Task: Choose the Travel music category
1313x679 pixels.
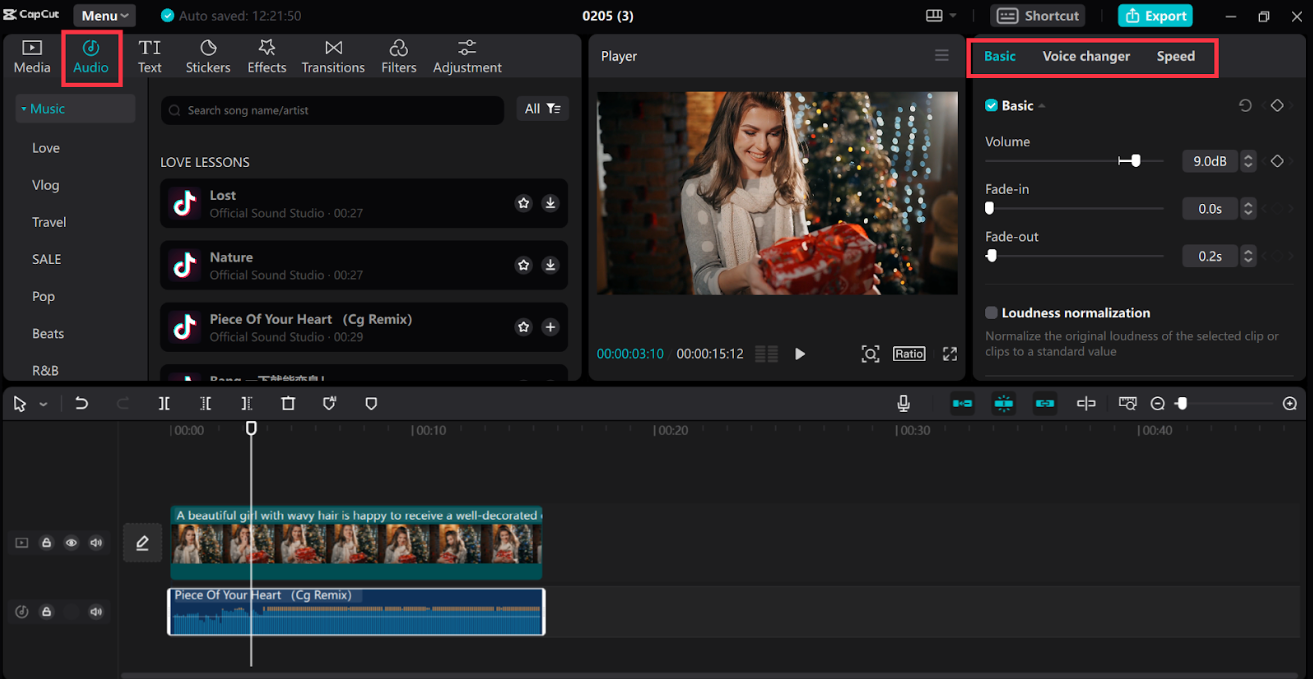Action: pos(49,222)
